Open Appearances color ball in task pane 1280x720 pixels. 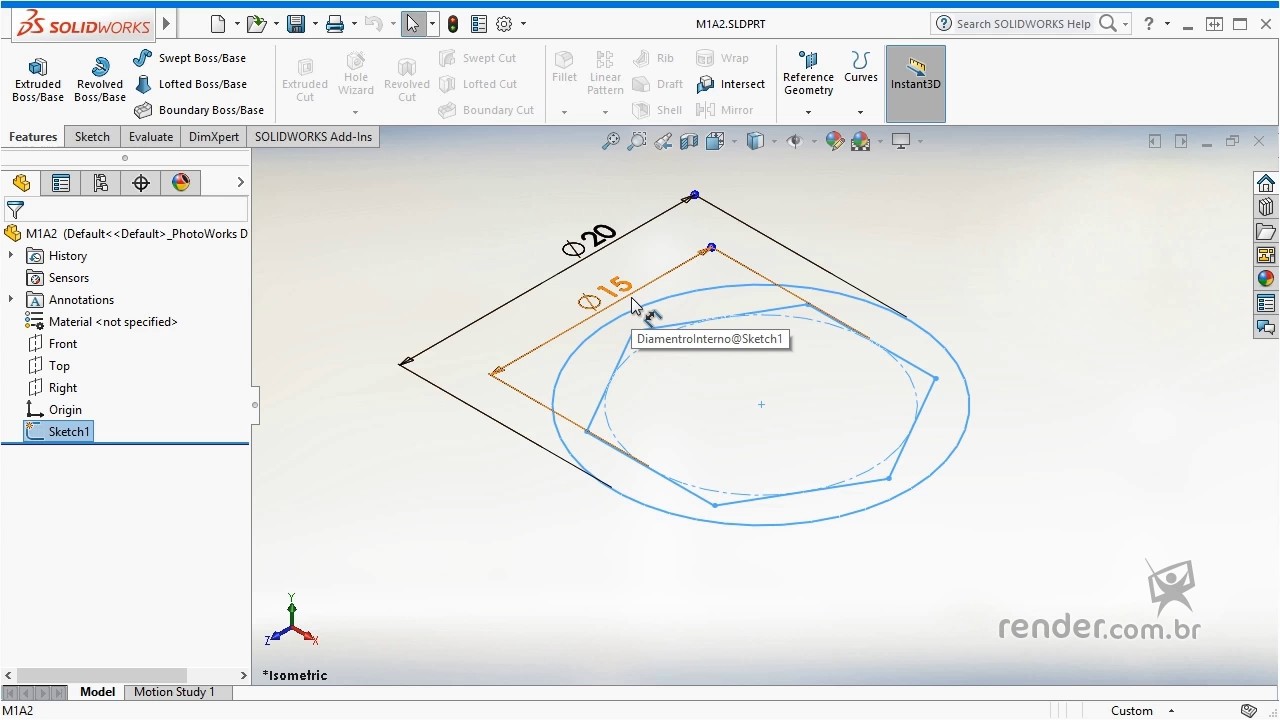tap(1266, 279)
